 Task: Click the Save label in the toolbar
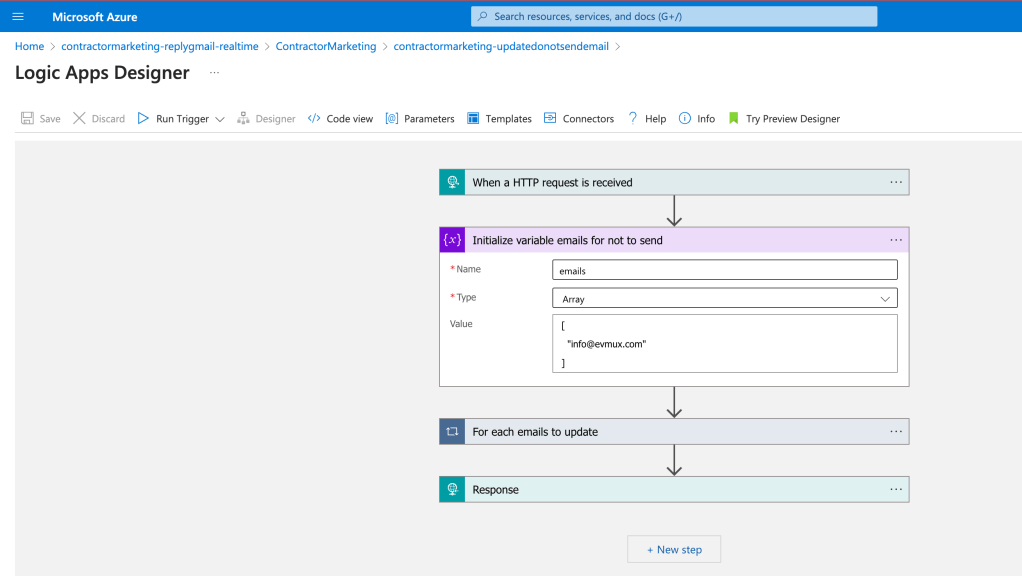pos(50,119)
